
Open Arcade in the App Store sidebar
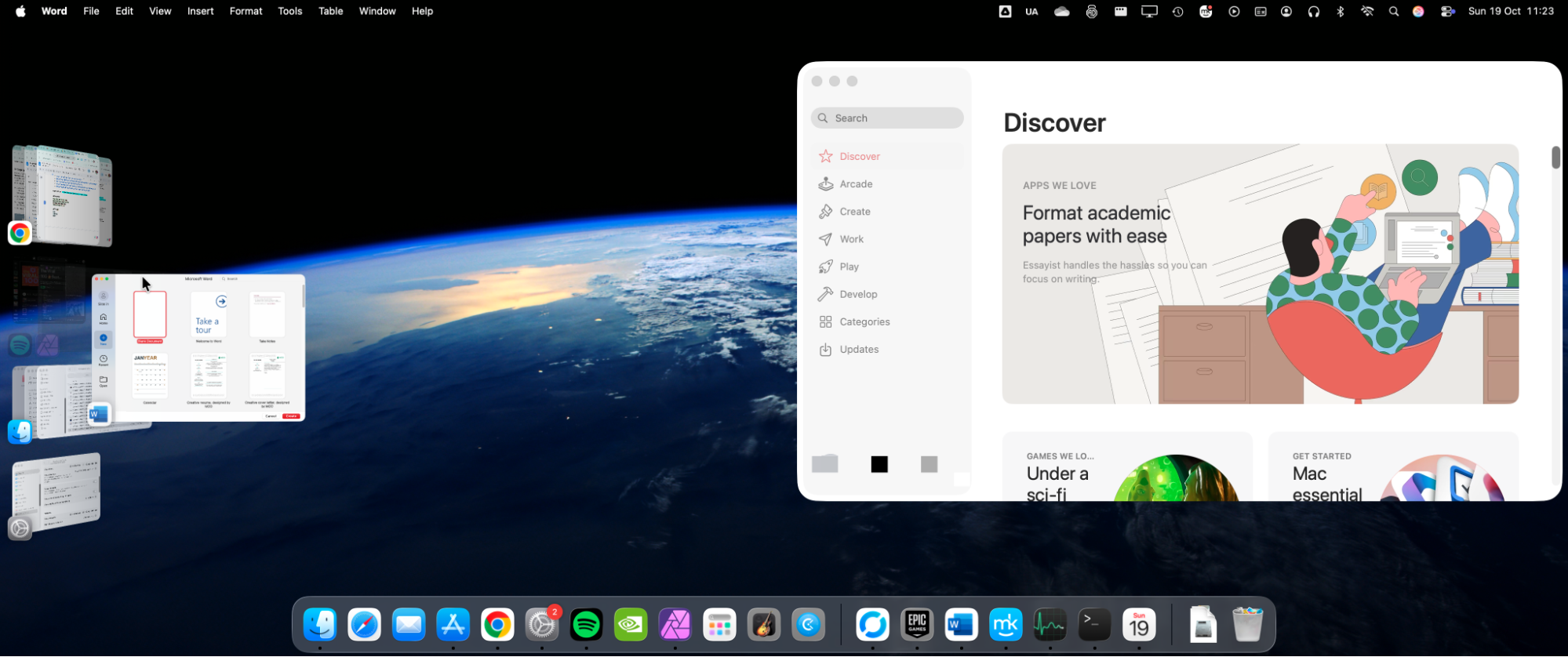click(888, 183)
